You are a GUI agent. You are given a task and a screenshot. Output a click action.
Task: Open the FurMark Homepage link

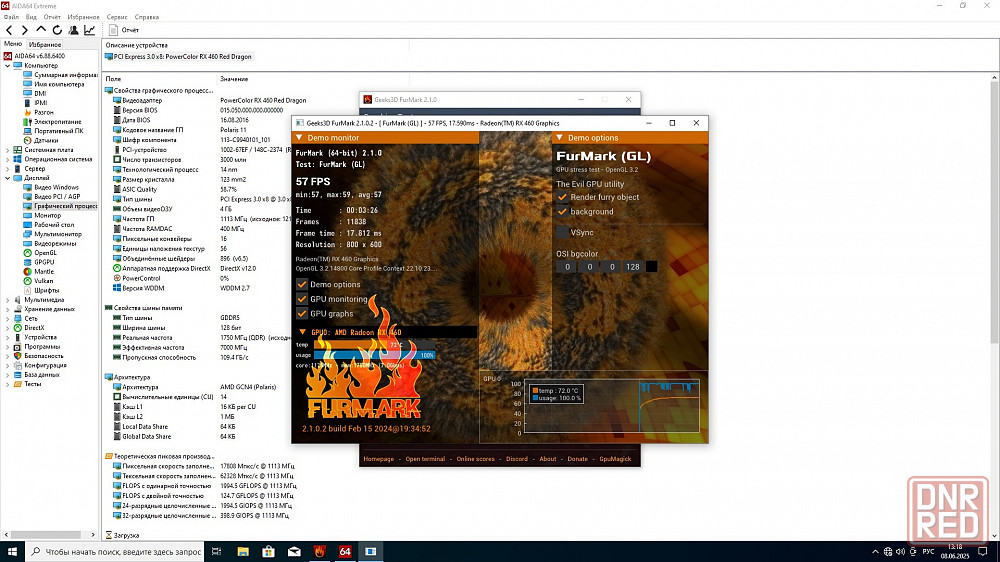[x=379, y=459]
